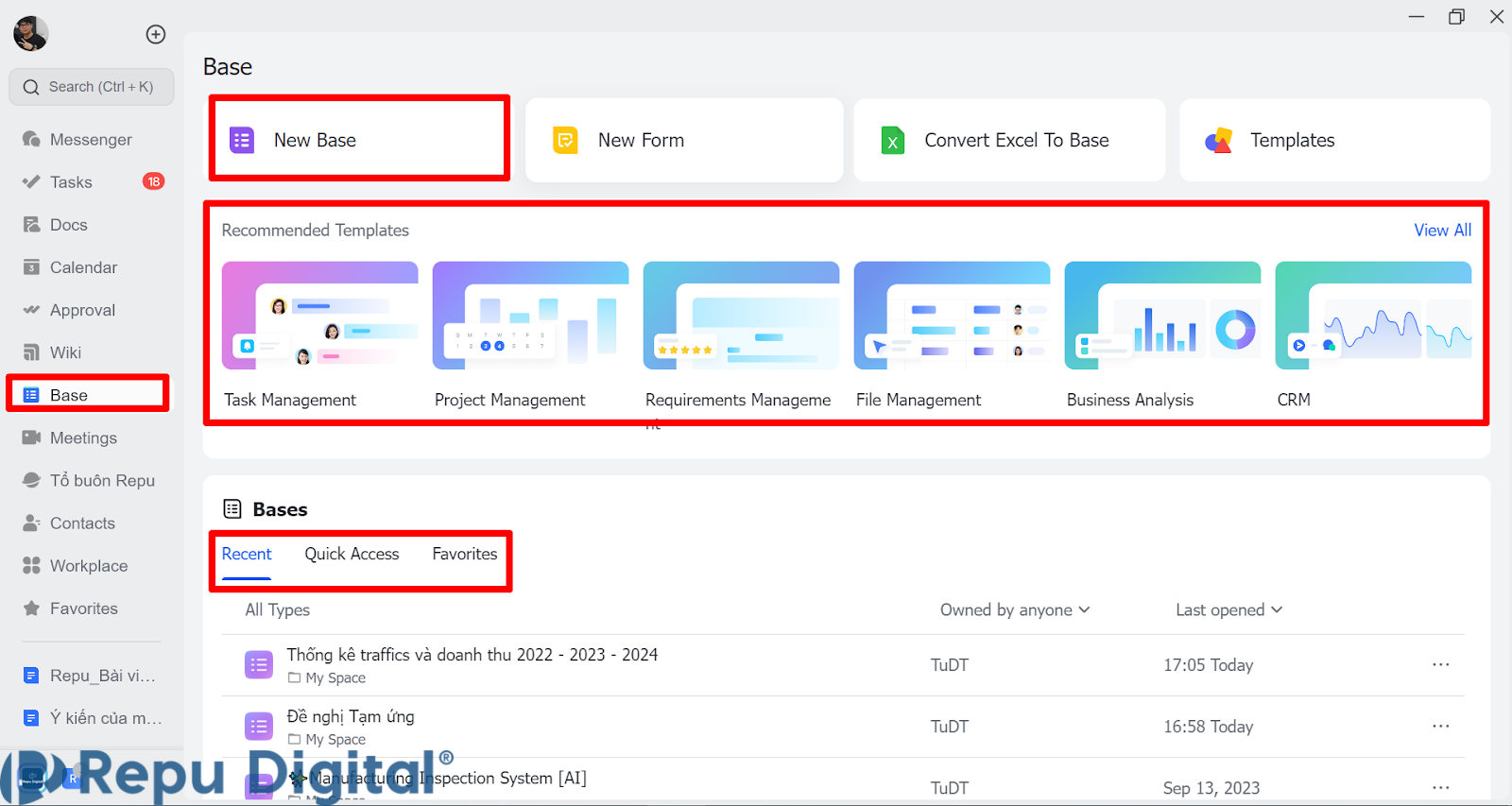The height and width of the screenshot is (806, 1512).
Task: Open Messenger from the sidebar
Action: [x=90, y=140]
